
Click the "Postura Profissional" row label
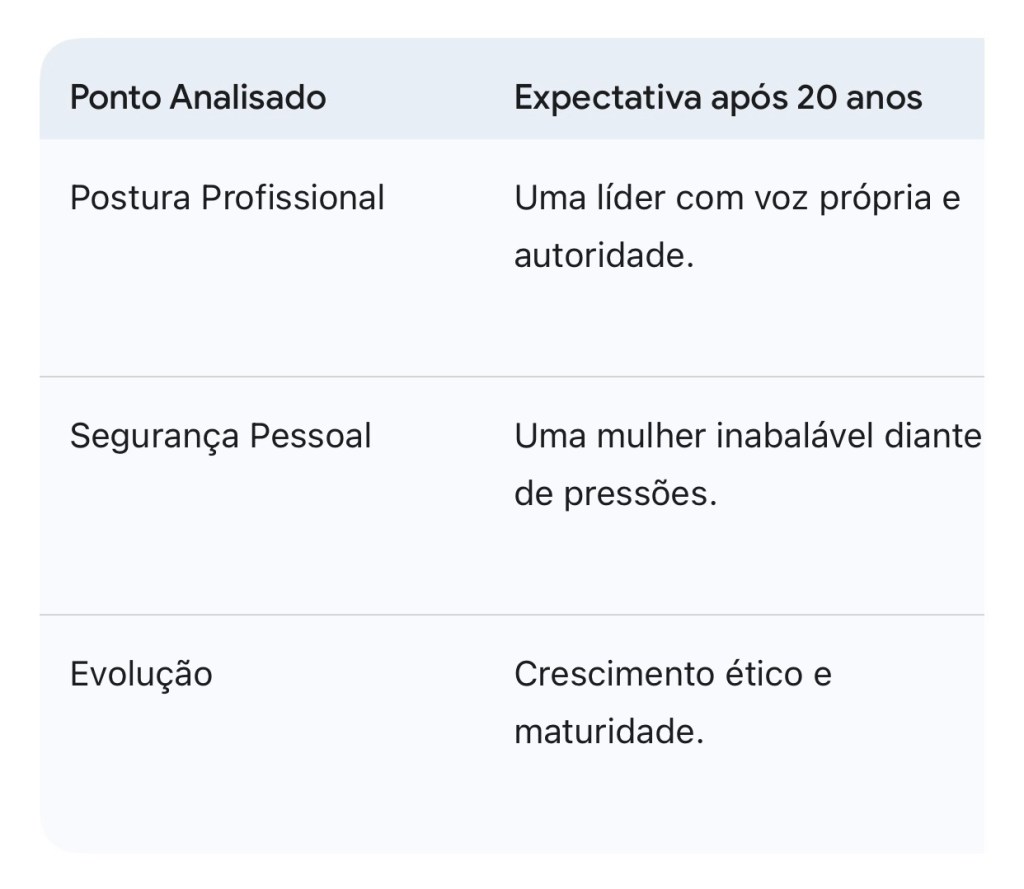click(227, 198)
